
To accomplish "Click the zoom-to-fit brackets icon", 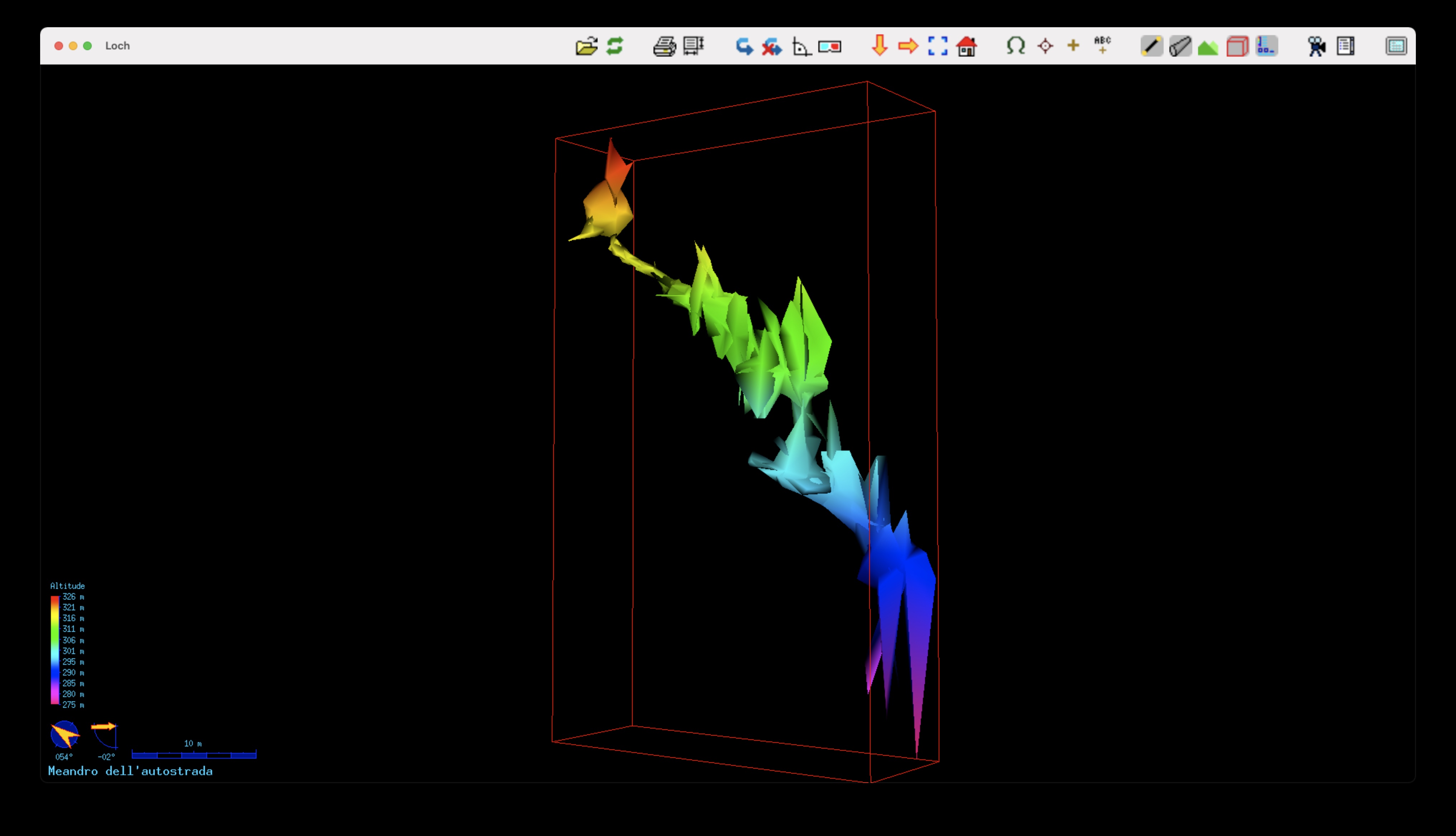I will [938, 46].
